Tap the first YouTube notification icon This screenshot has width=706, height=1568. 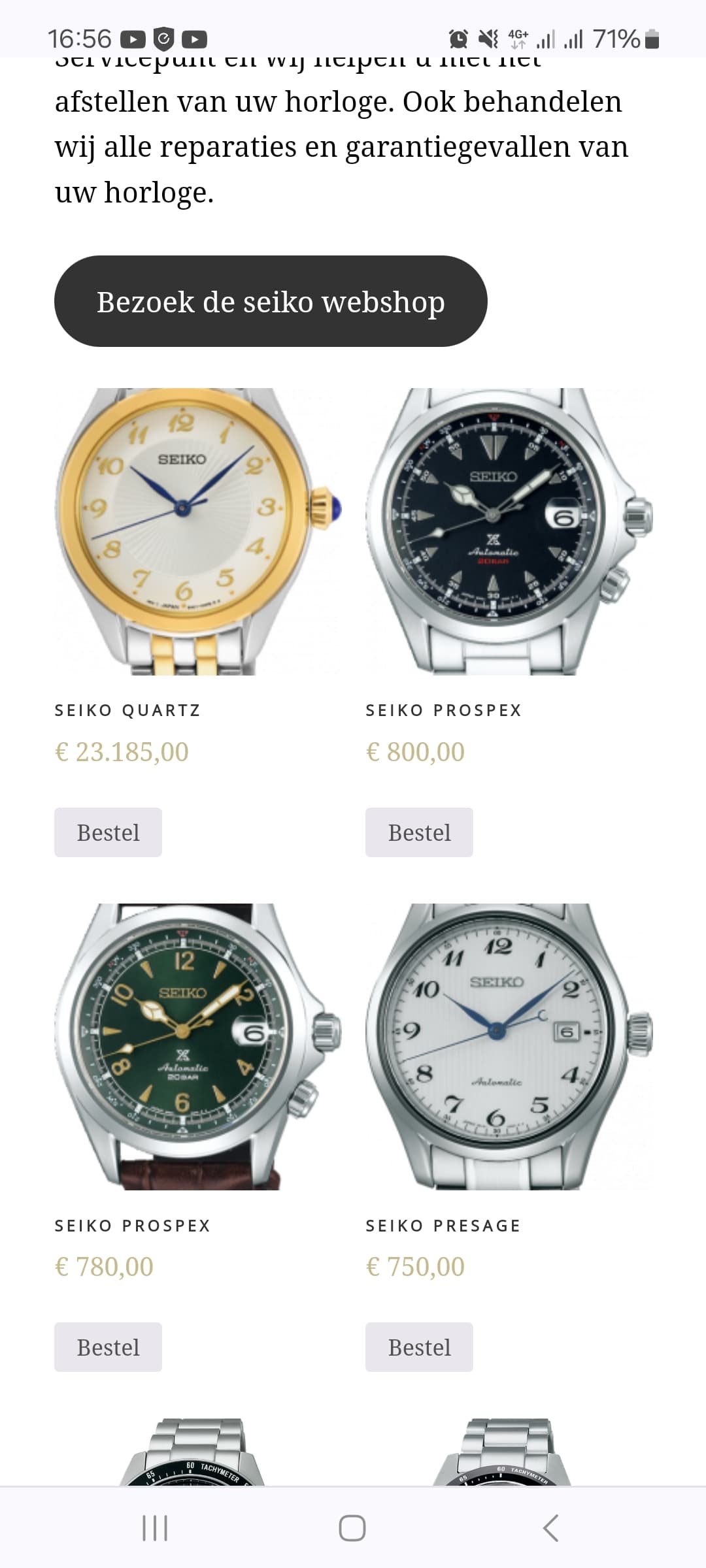click(133, 39)
